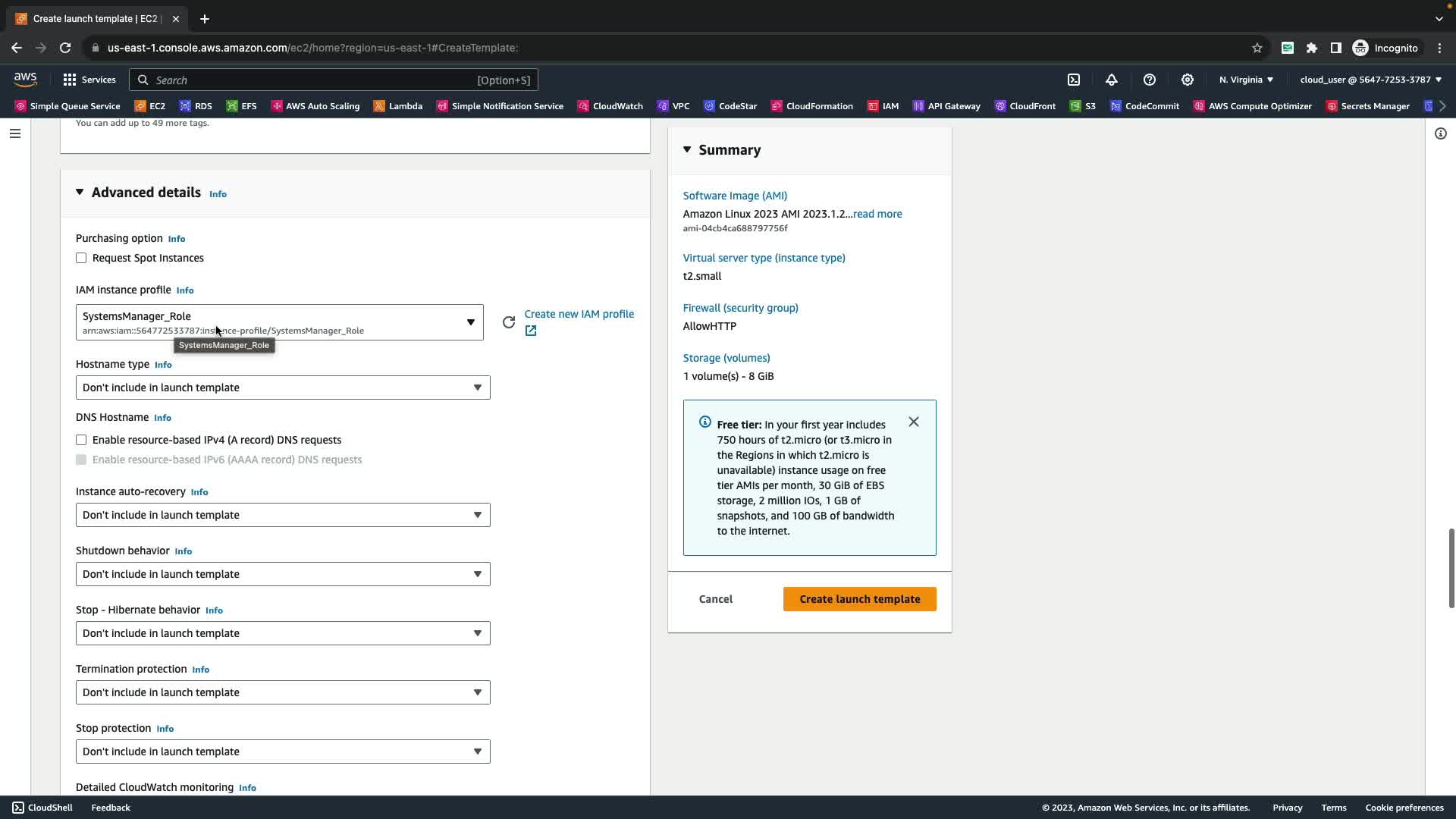Screen dimensions: 1456x819
Task: Open the Hostname type dropdown
Action: coord(282,388)
